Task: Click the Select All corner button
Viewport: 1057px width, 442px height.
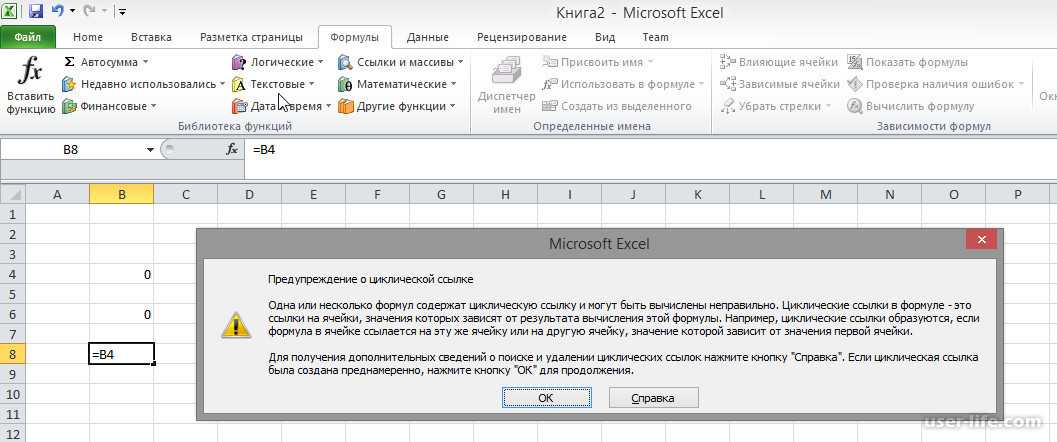Action: coord(13,195)
